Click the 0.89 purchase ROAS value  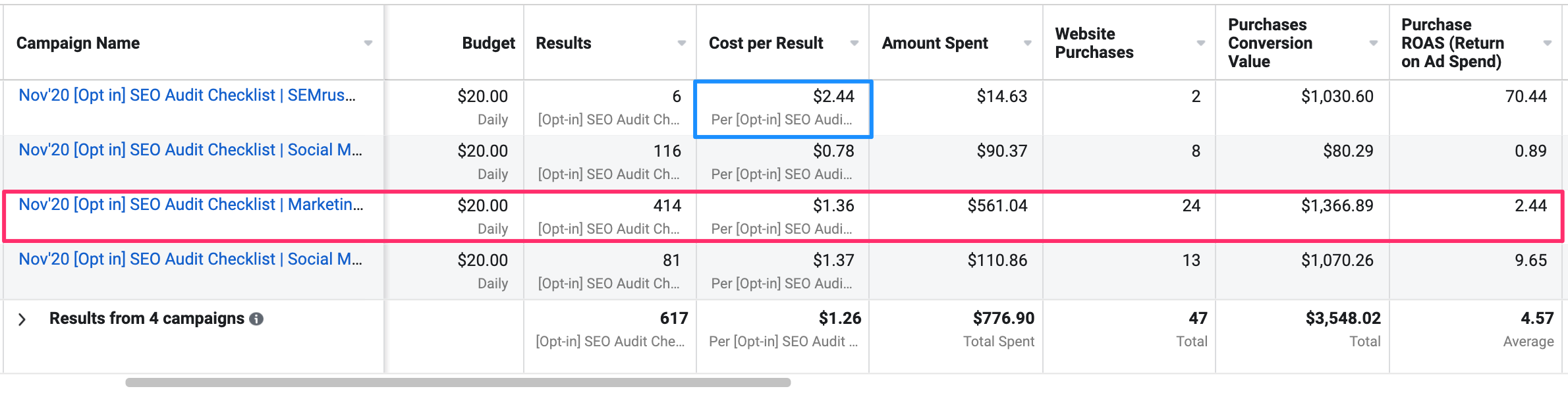coord(1530,151)
